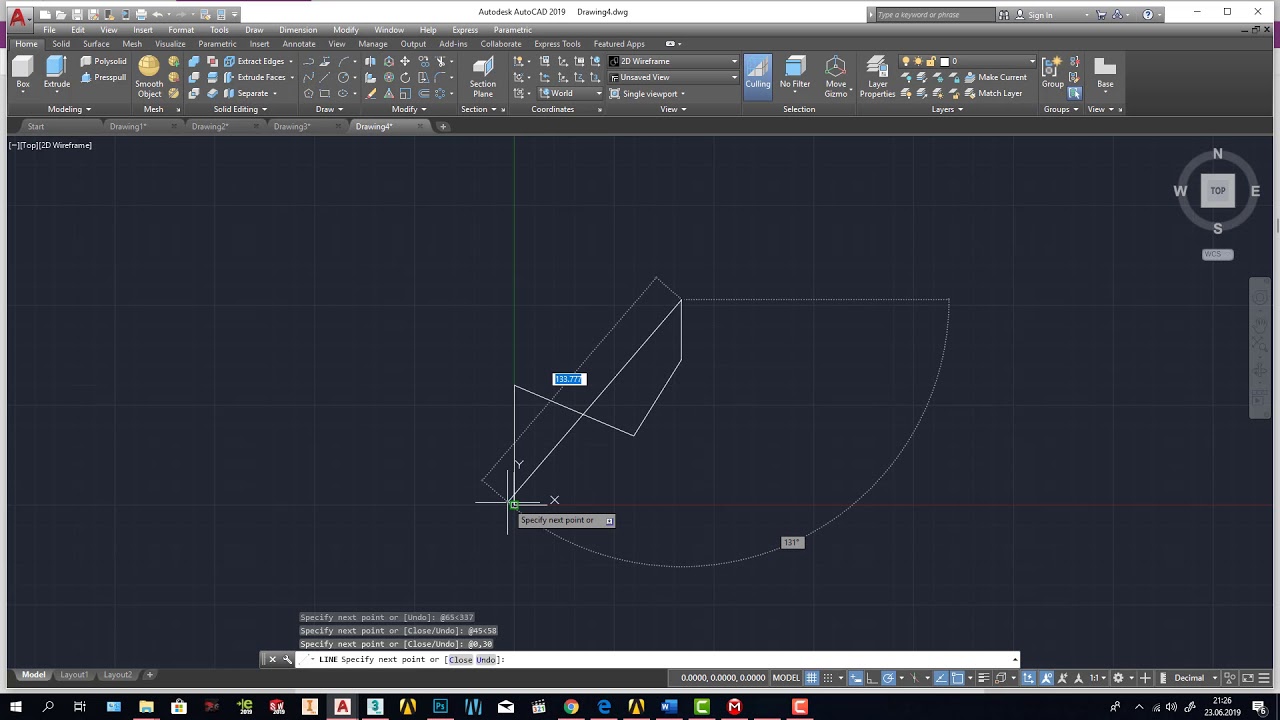
Task: Select the Move Gizmo tool
Action: tap(836, 77)
